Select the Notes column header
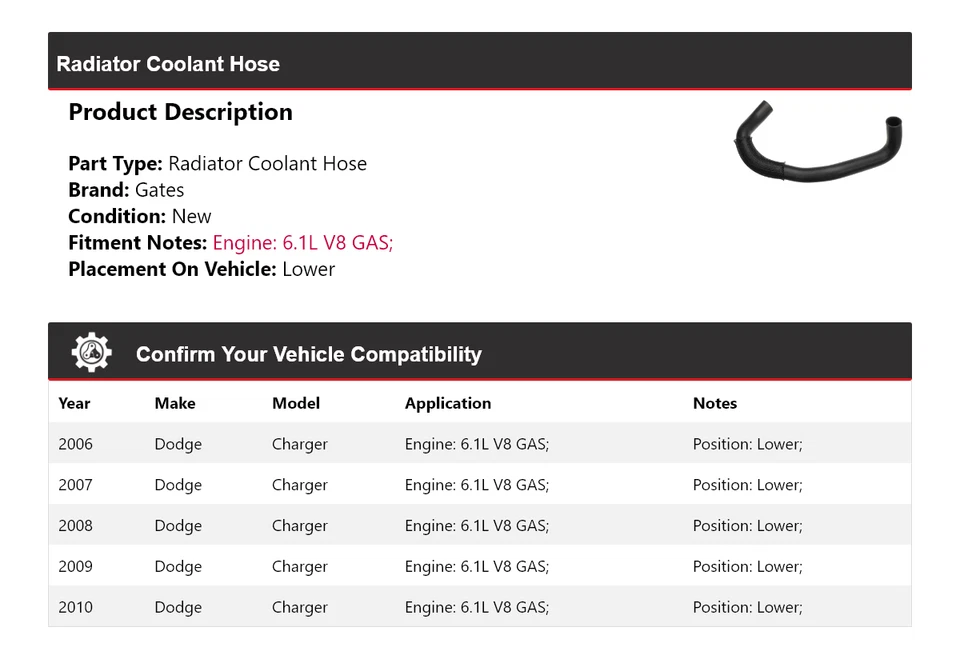Screen dimensions: 960x659 pyautogui.click(x=715, y=404)
